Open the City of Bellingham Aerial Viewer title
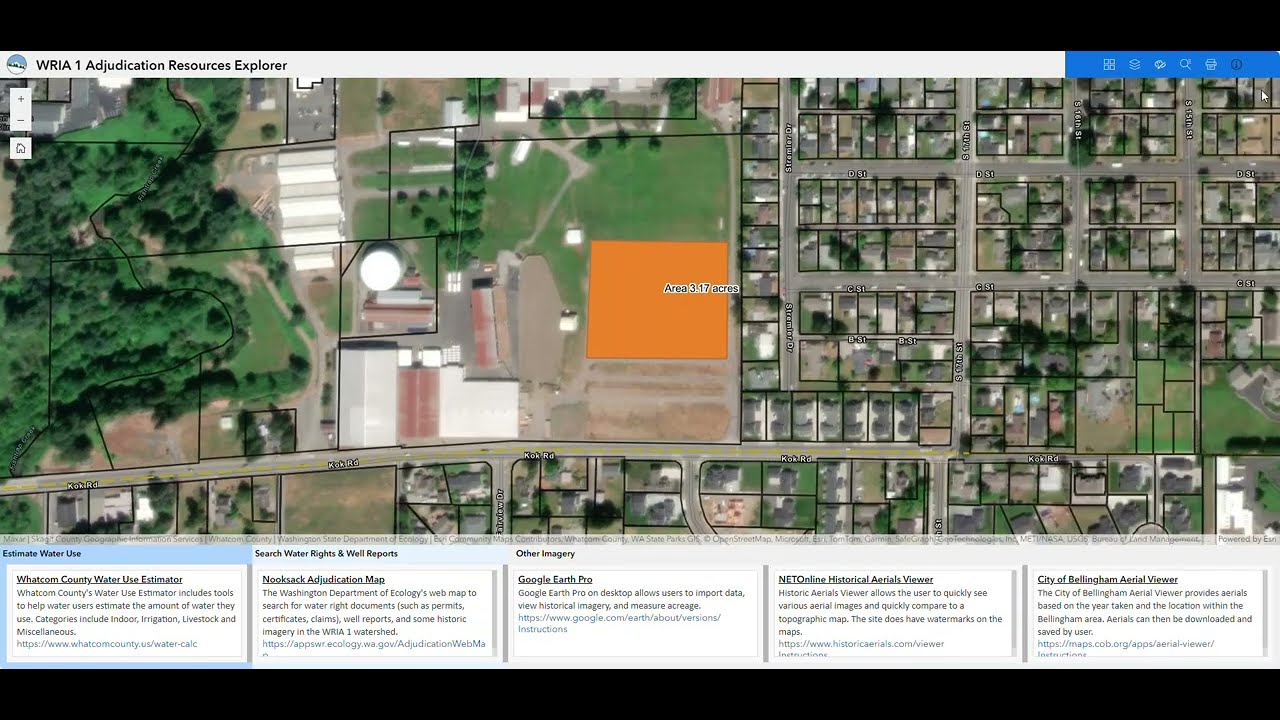This screenshot has height=720, width=1280. pos(1108,579)
